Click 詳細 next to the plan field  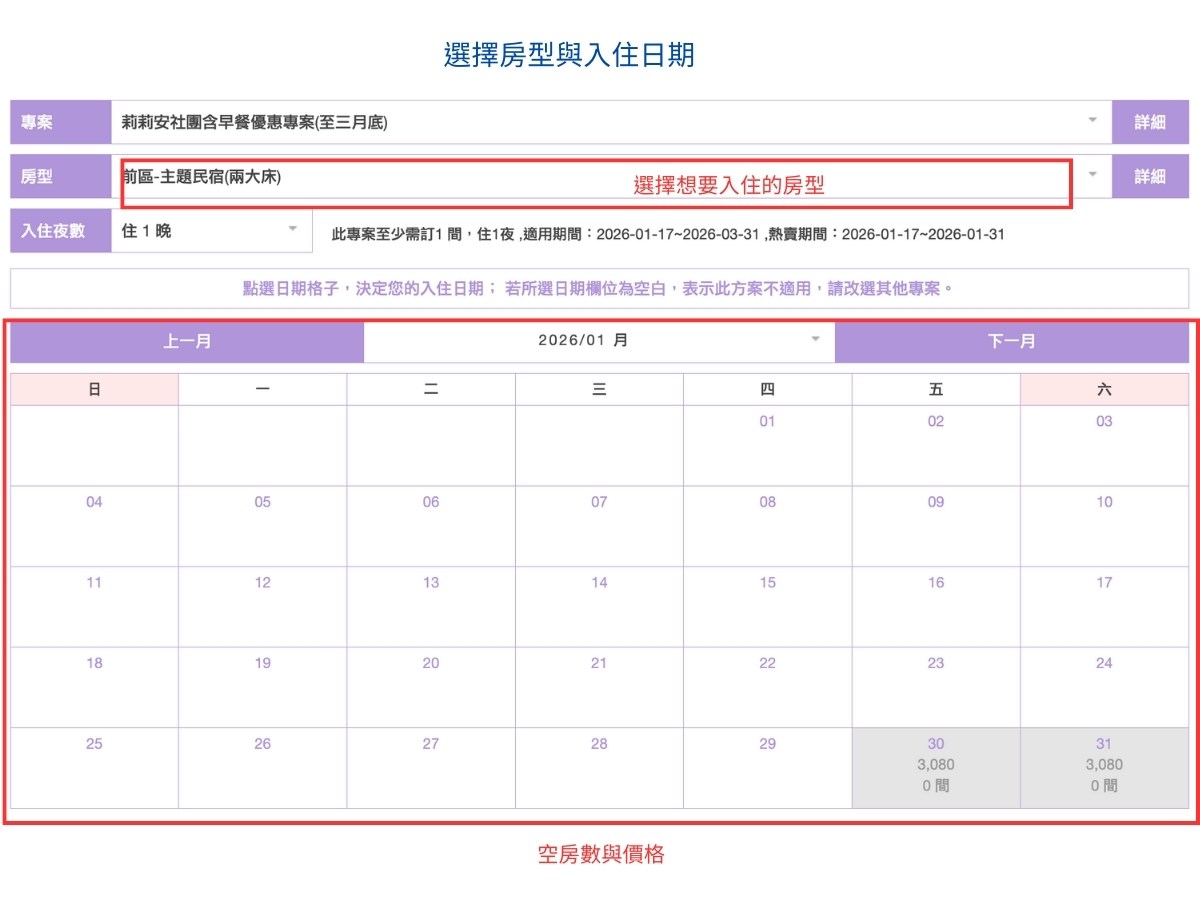click(1150, 121)
